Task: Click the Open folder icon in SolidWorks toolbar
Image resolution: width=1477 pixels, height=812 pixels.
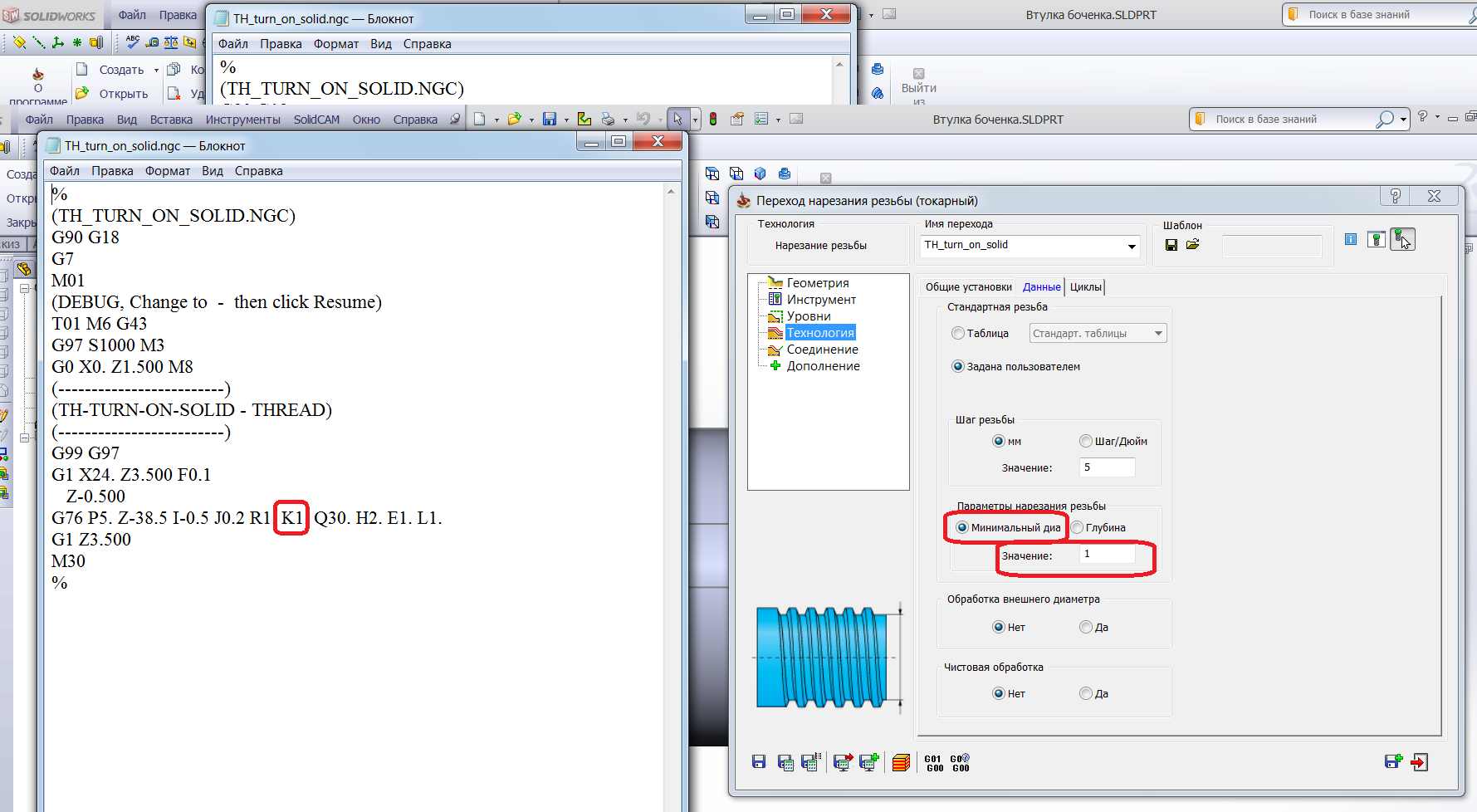Action: click(515, 119)
